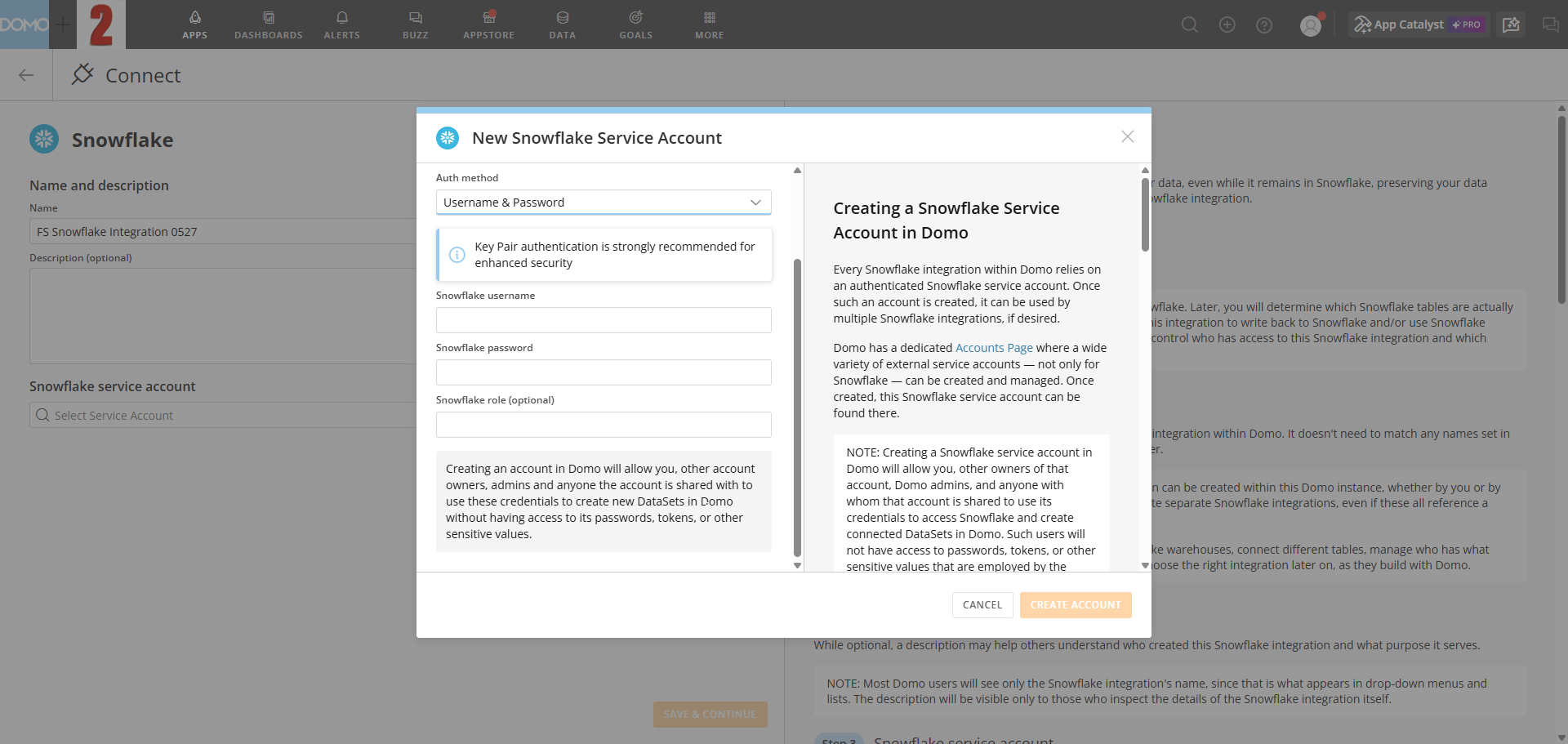Screen dimensions: 1568x744
Task: Open App Catalyst PRO button
Action: (x=1419, y=25)
